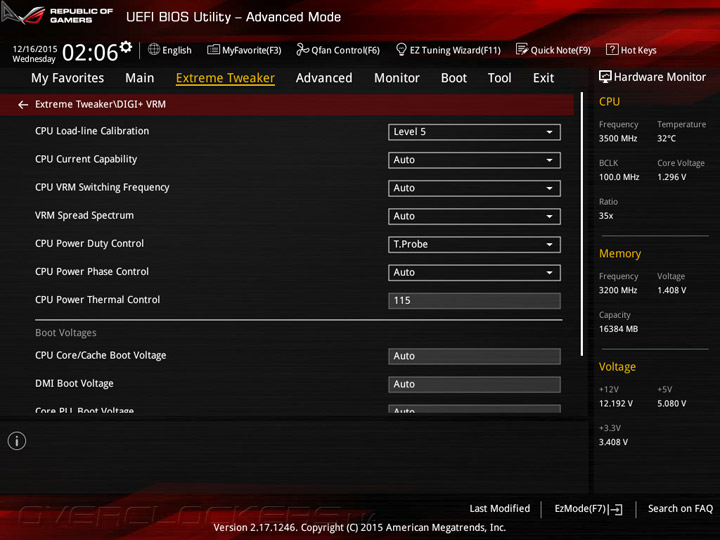Click the 1.296 V Core Voltage value
Viewport: 720px width, 540px height.
pyautogui.click(x=672, y=177)
